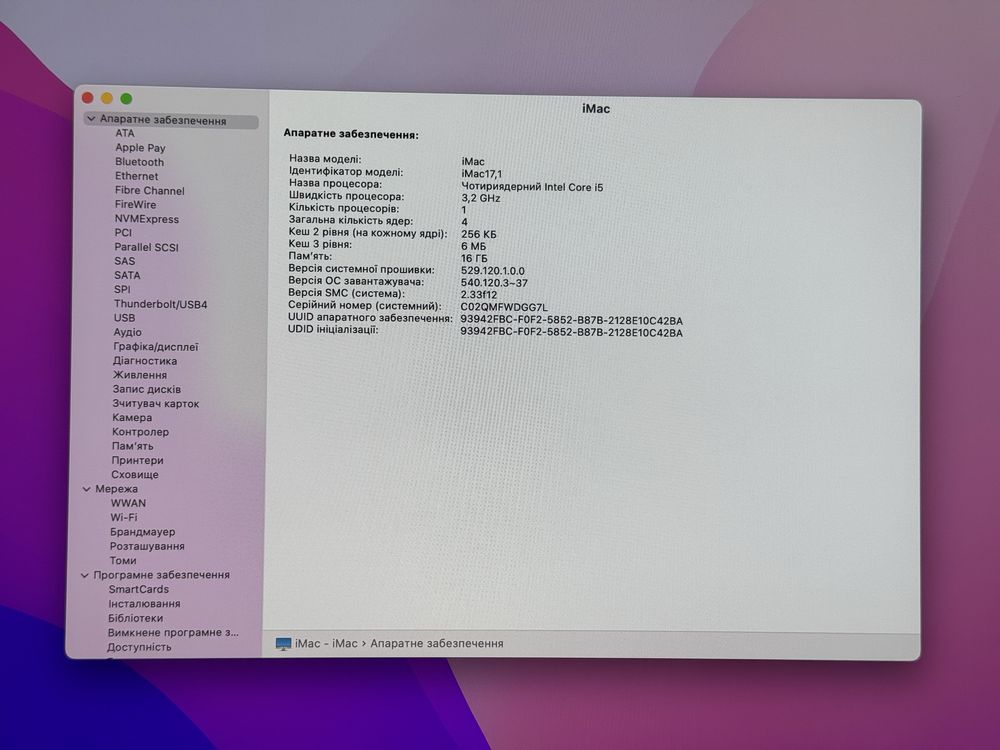This screenshot has height=750, width=1000.
Task: Select SAS in the sidebar
Action: click(x=124, y=261)
